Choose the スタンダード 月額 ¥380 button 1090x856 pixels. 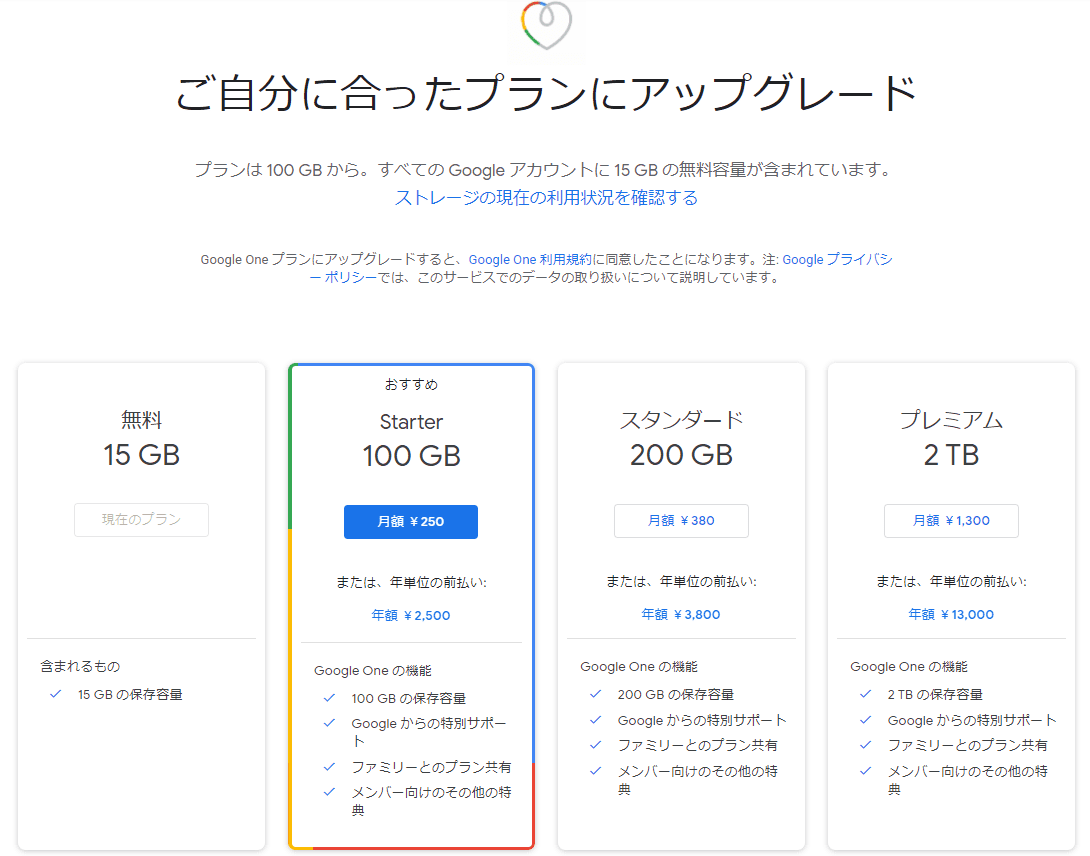pos(681,521)
